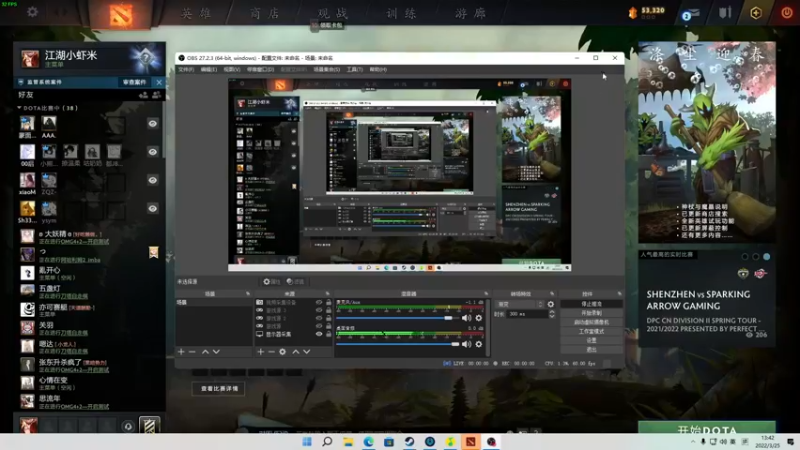The height and width of the screenshot is (450, 800).
Task: Go to the Dota 英雄 tab
Action: pos(196,13)
